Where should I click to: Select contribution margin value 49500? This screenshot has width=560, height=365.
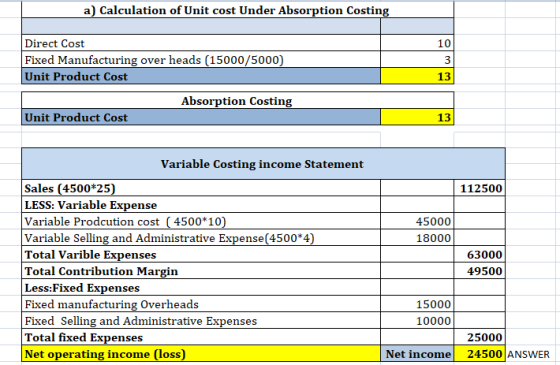click(x=479, y=271)
